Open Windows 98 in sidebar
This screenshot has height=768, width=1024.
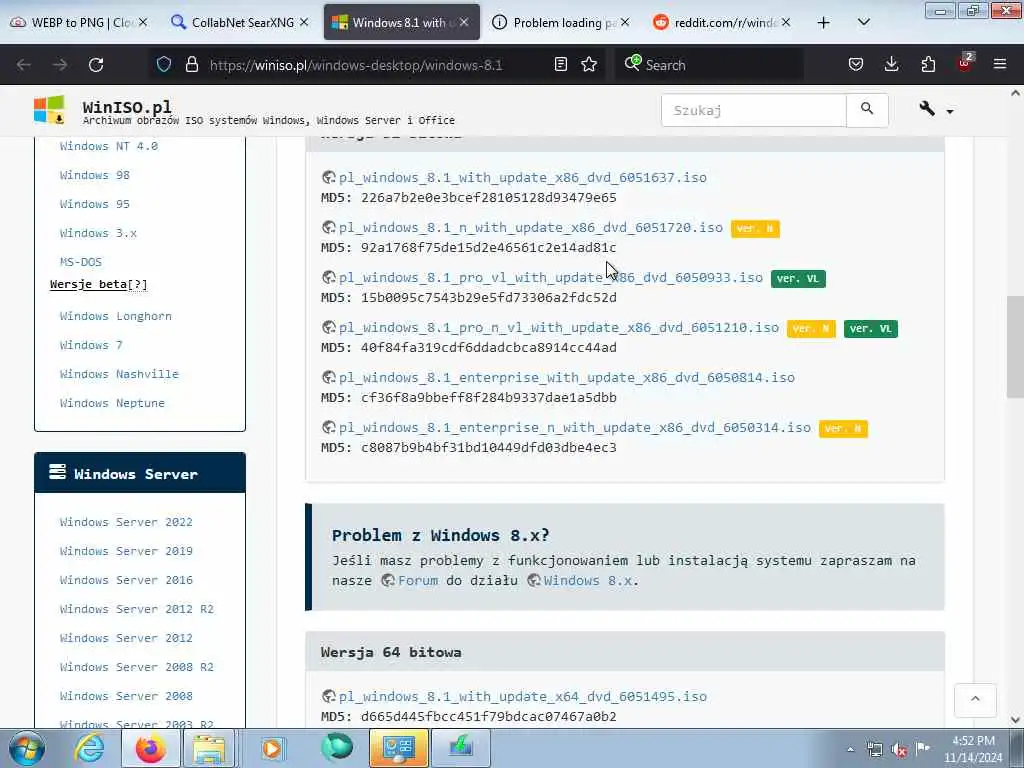pos(95,175)
